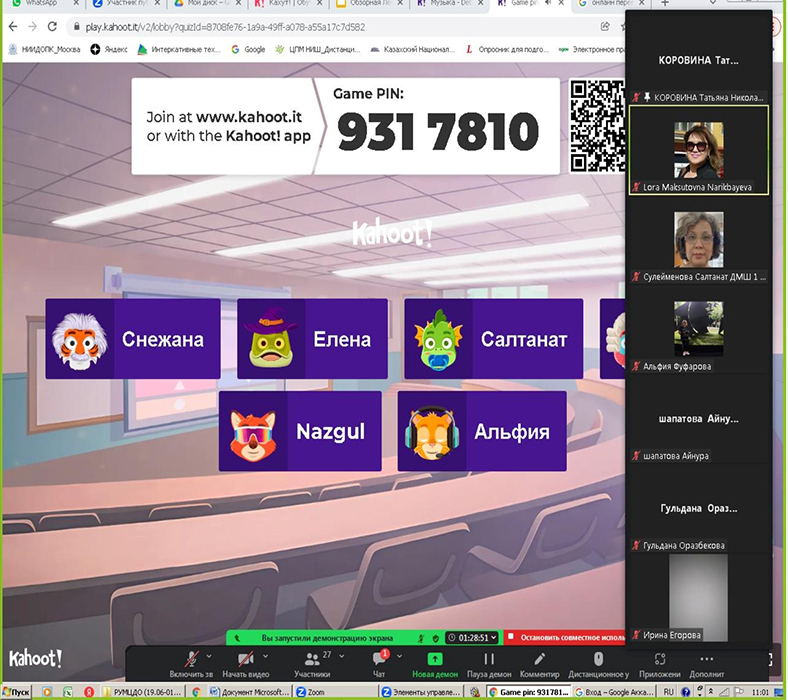Open the Google bookmark in bookmarks bar
Screen dimensions: 788x700
coord(248,49)
